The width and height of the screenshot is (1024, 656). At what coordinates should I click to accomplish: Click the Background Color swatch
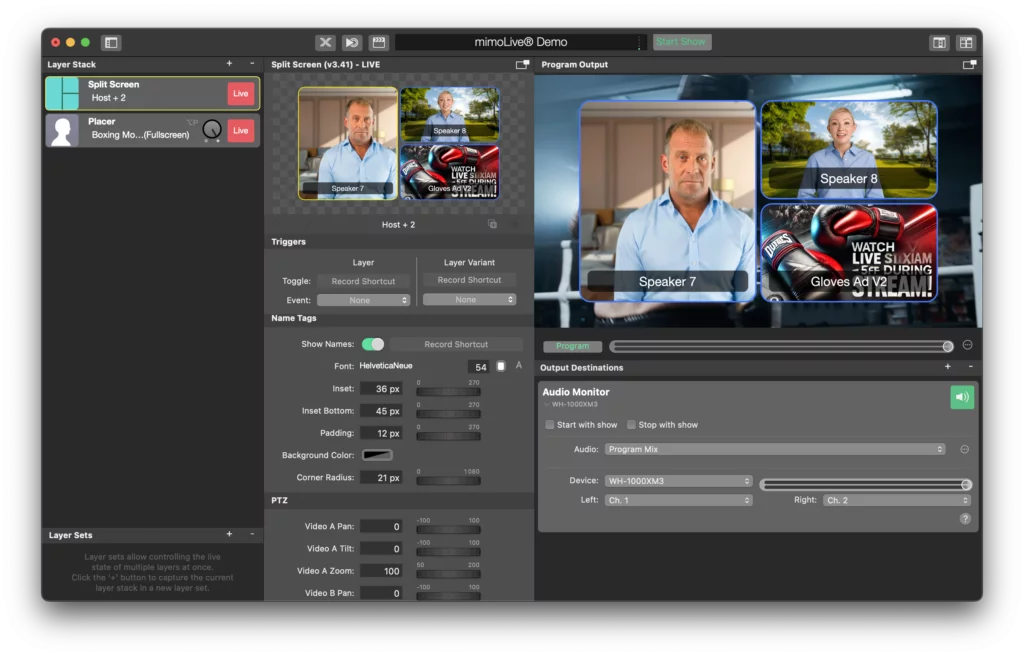point(377,455)
